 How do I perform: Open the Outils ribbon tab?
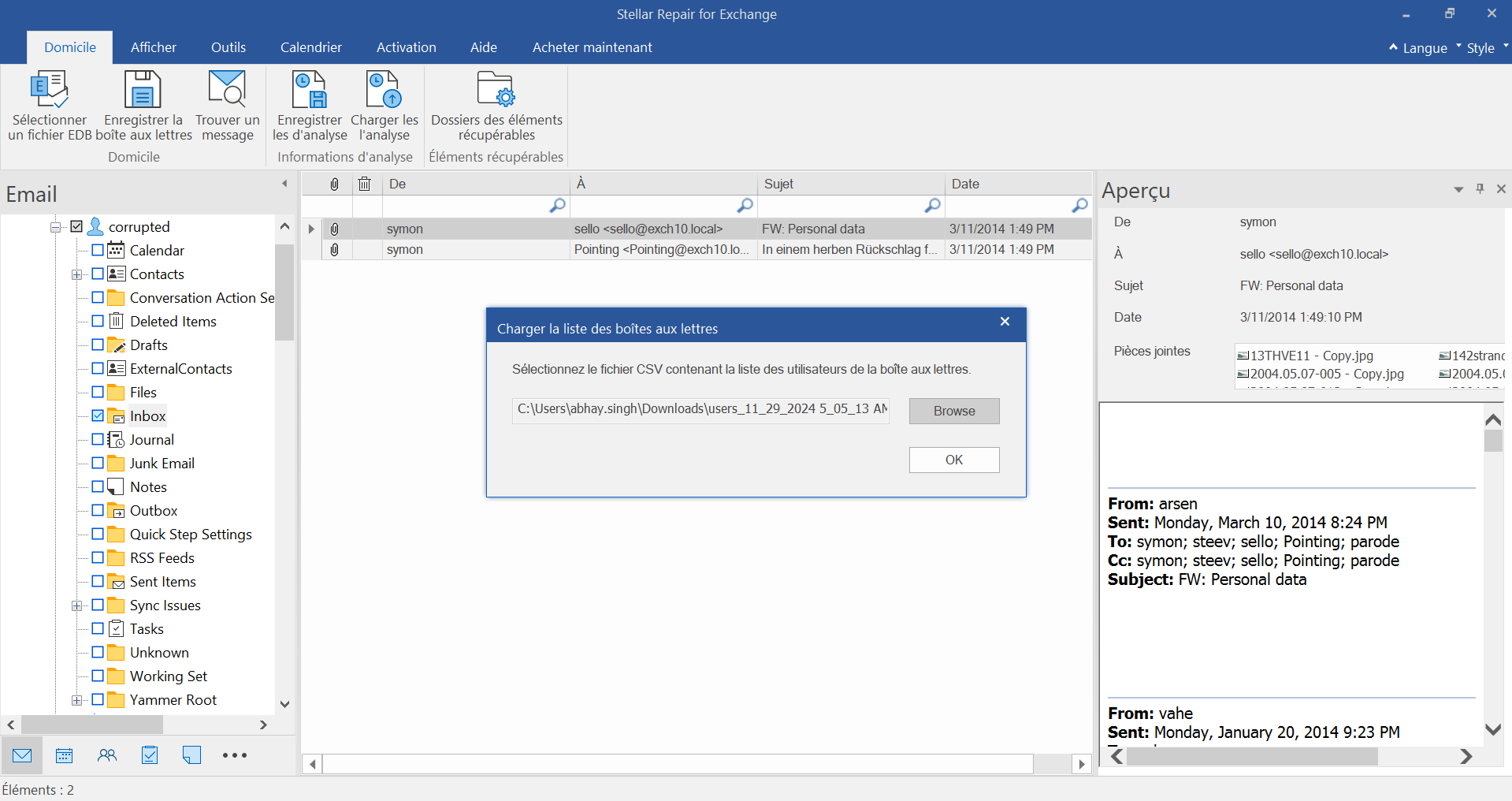(x=228, y=47)
